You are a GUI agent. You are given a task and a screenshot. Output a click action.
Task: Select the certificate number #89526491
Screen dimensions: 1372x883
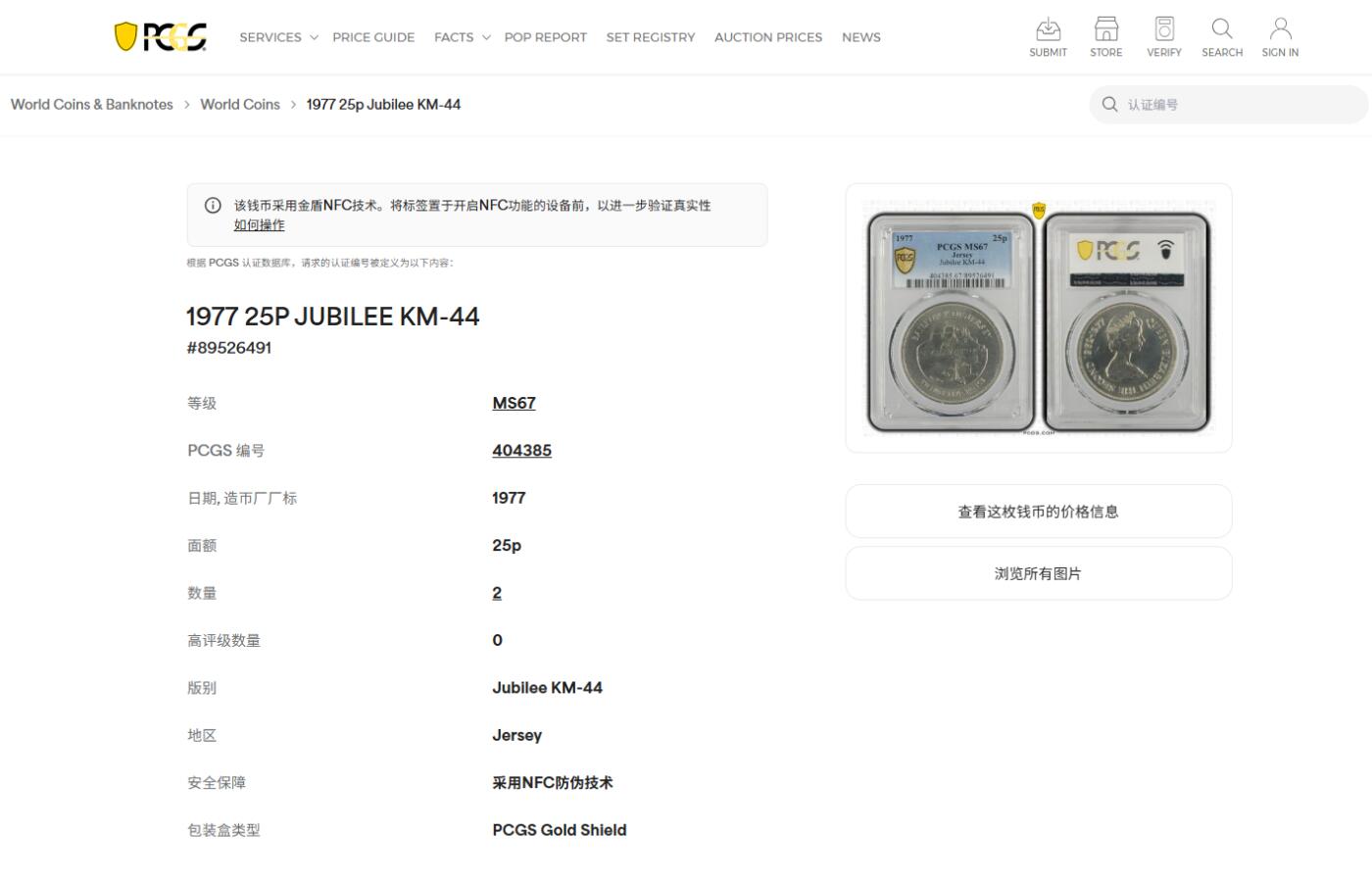tap(229, 348)
